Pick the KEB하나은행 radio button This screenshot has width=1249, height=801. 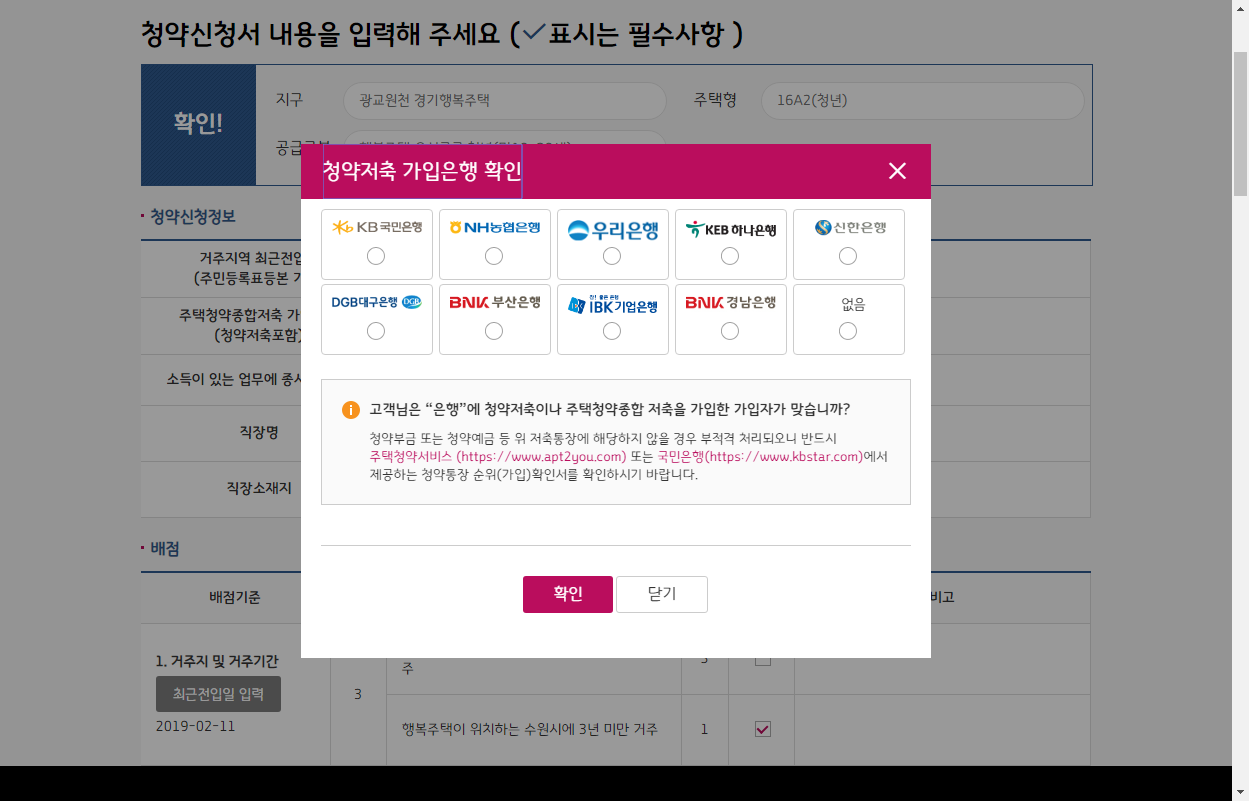tap(730, 256)
